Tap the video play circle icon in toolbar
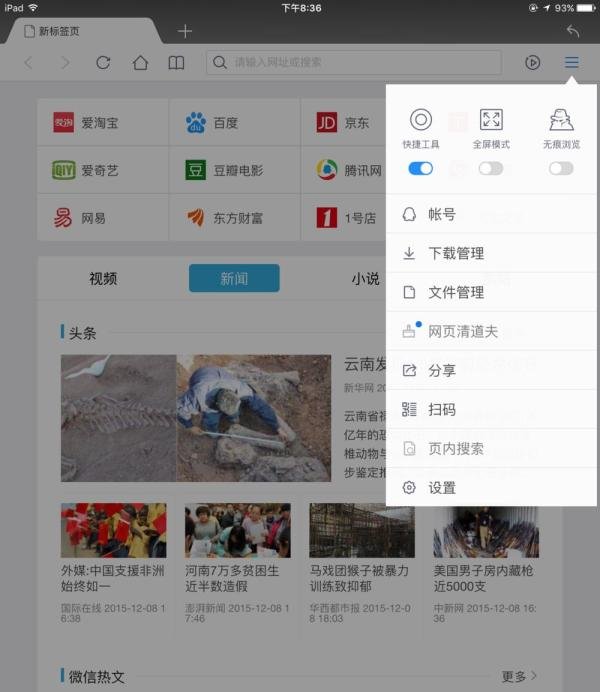The height and width of the screenshot is (692, 600). pyautogui.click(x=533, y=62)
